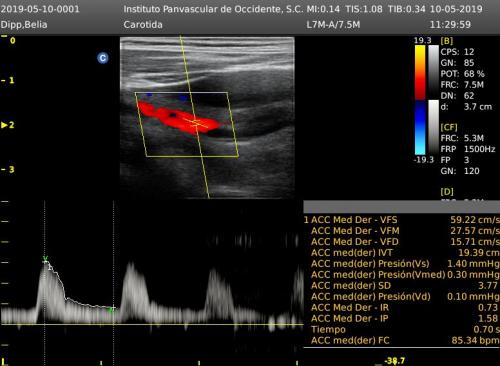Select the [CF] color flow parameter header
The image size is (500, 366).
449,127
